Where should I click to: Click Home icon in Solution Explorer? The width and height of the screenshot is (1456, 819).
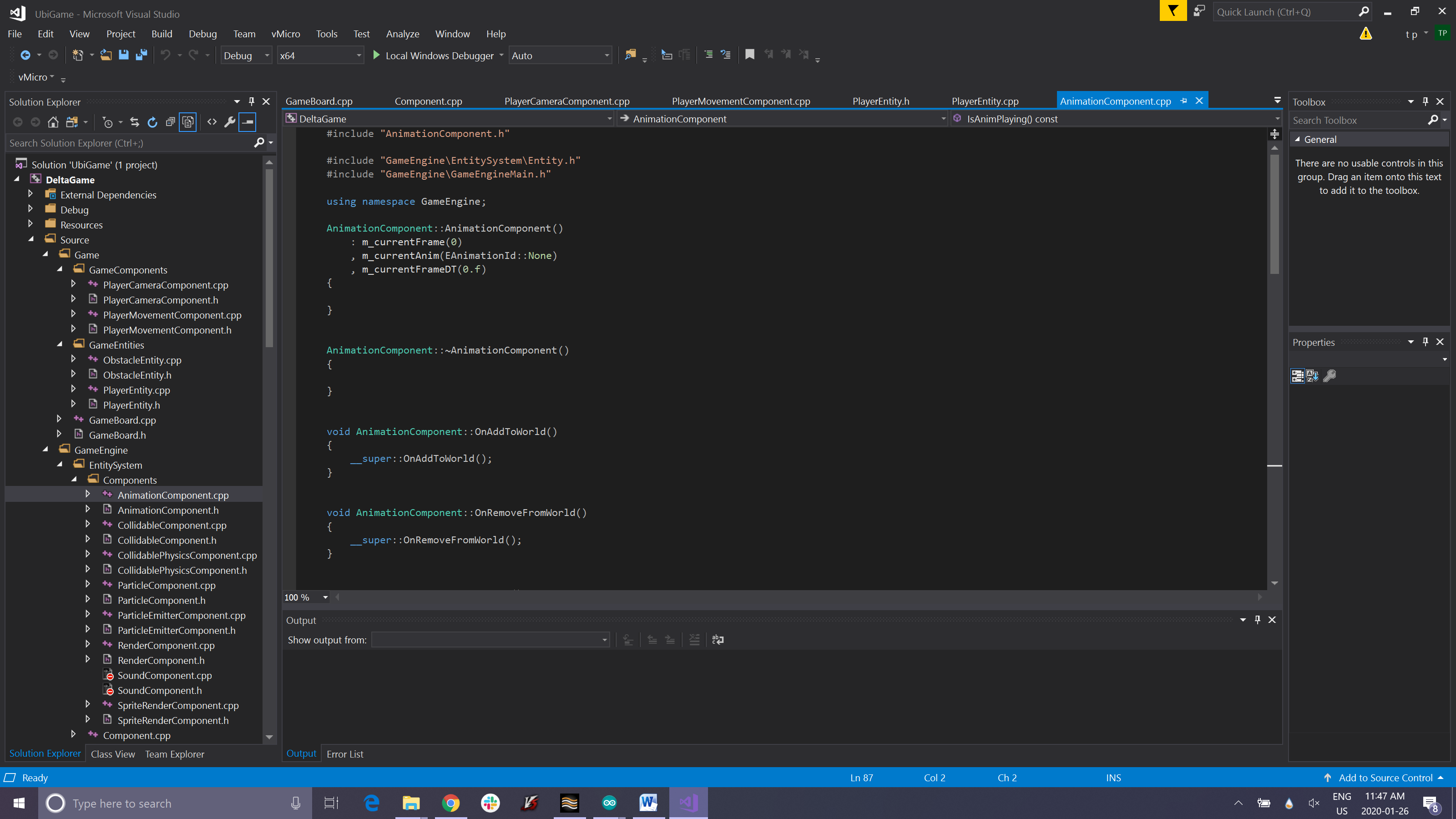point(53,122)
